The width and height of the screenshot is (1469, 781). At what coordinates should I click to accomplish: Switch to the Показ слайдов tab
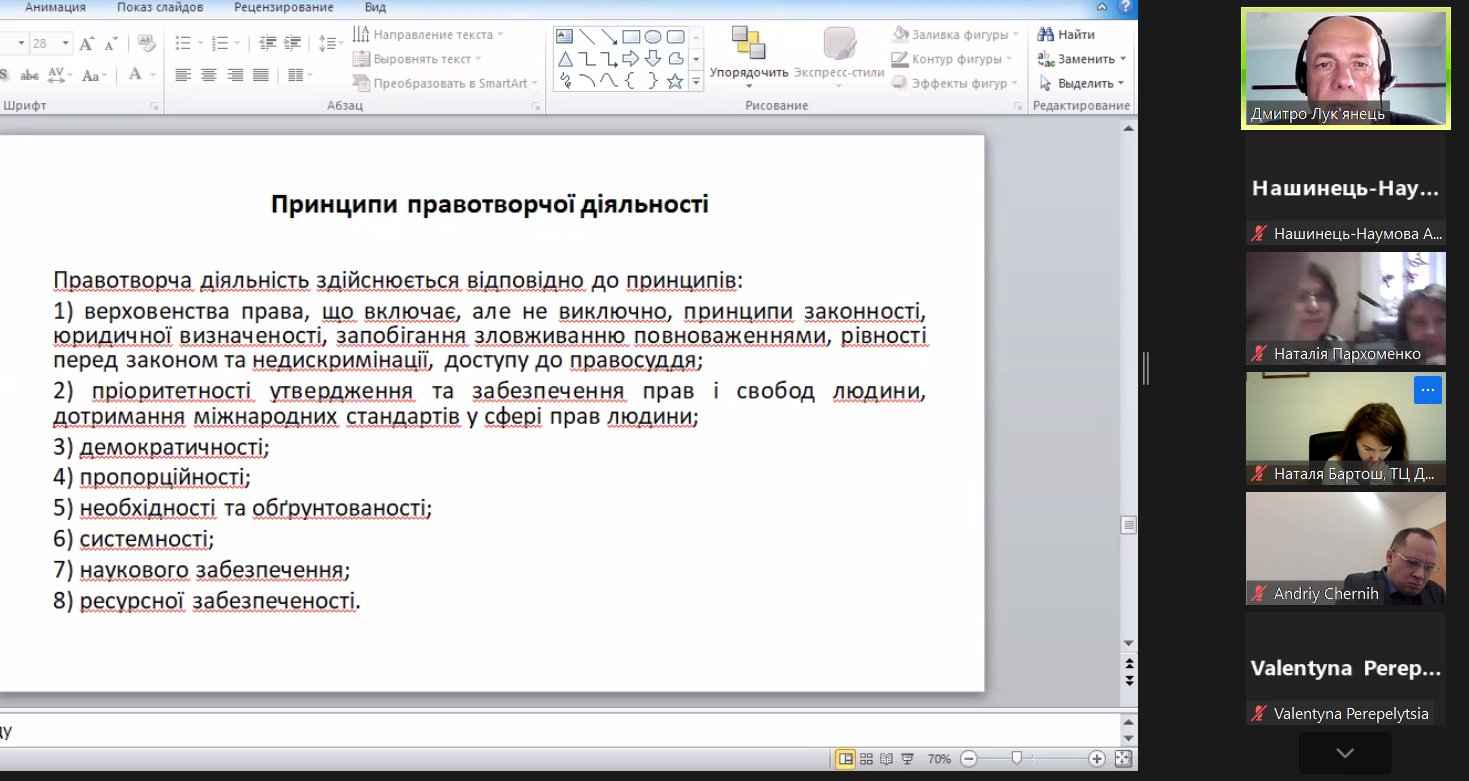pos(160,7)
